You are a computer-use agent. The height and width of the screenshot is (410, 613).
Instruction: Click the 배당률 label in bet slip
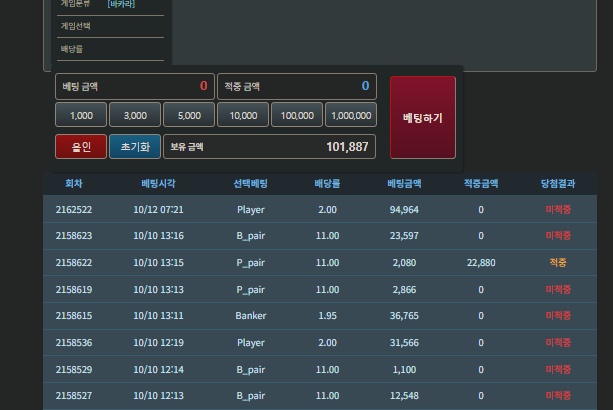click(x=72, y=49)
